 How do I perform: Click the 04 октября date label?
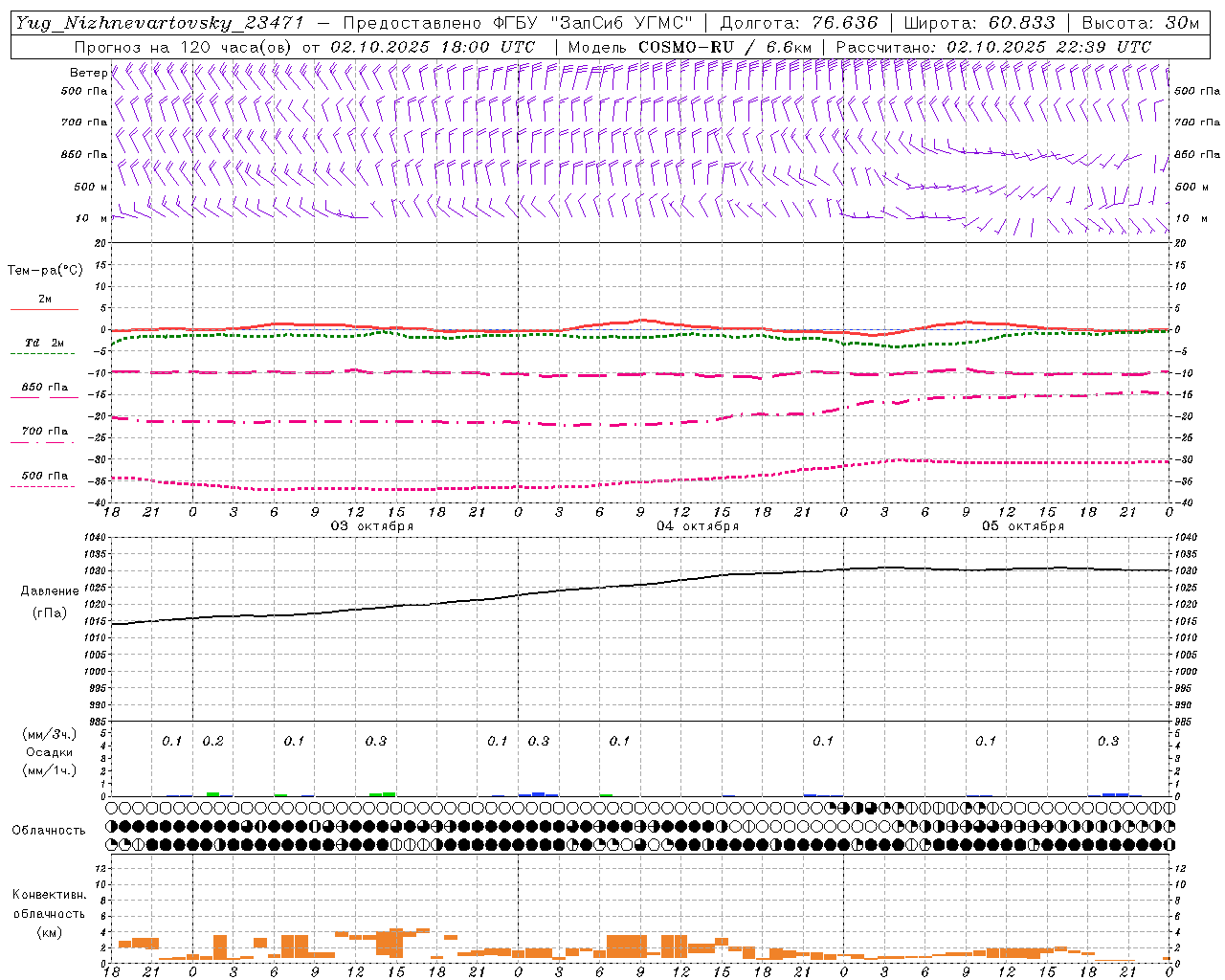click(x=698, y=526)
